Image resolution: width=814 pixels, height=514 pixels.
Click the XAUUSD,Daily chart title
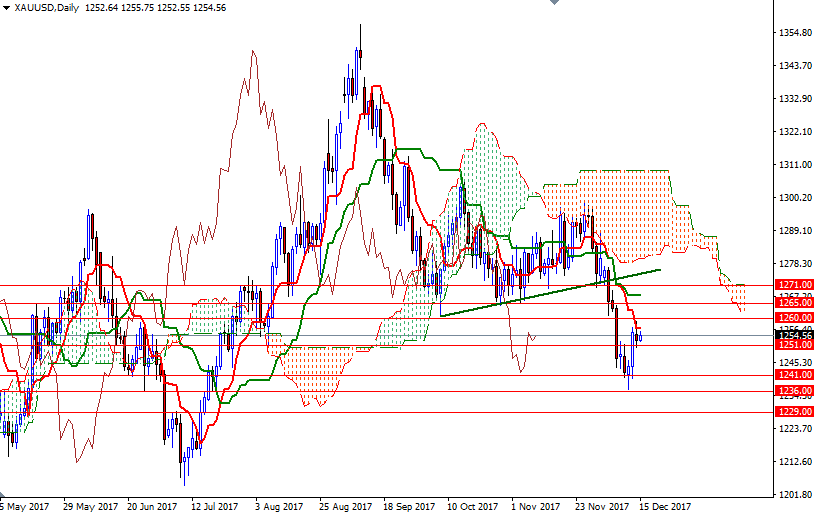[x=46, y=8]
